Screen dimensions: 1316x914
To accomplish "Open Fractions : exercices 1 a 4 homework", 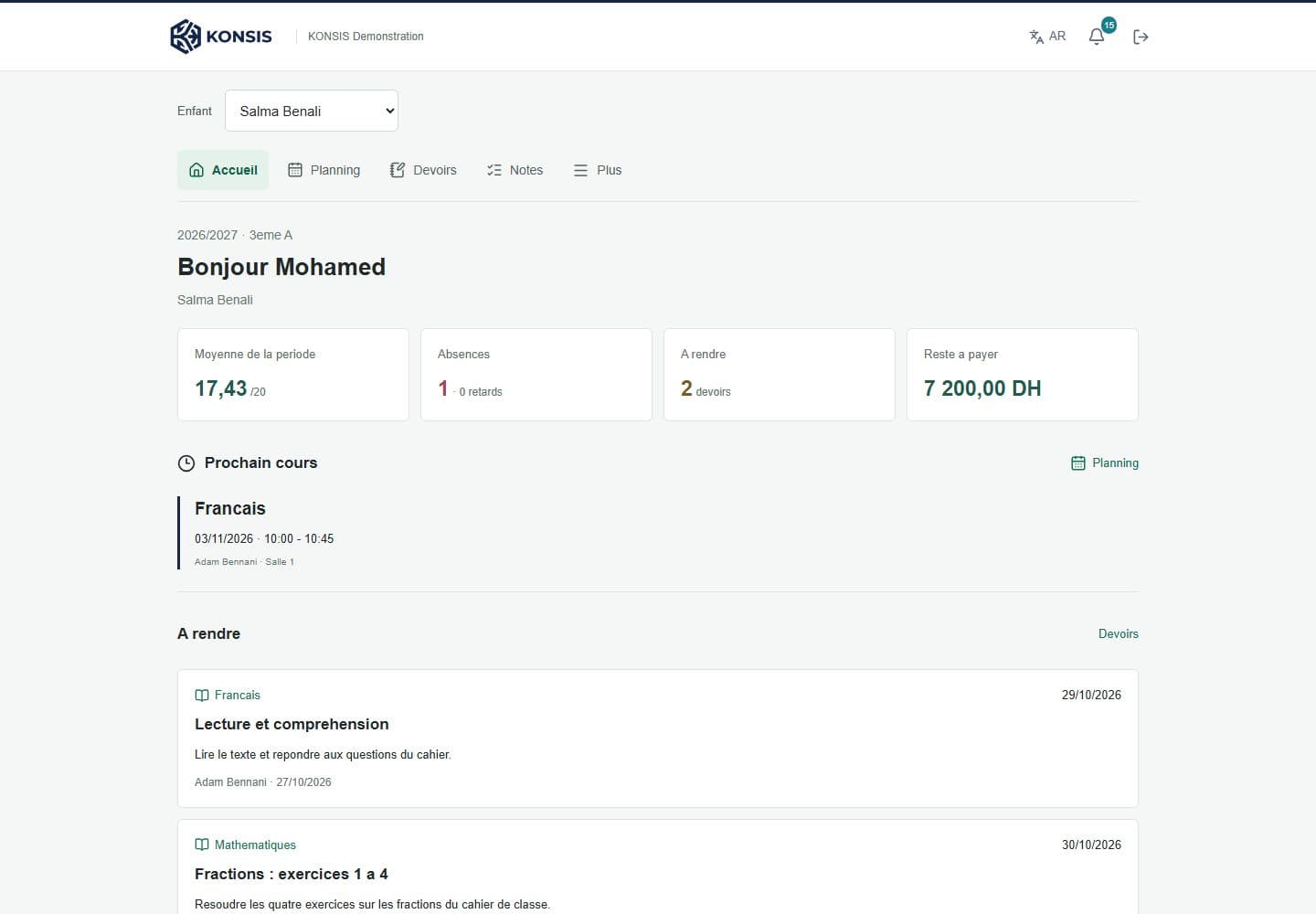I will [x=658, y=867].
